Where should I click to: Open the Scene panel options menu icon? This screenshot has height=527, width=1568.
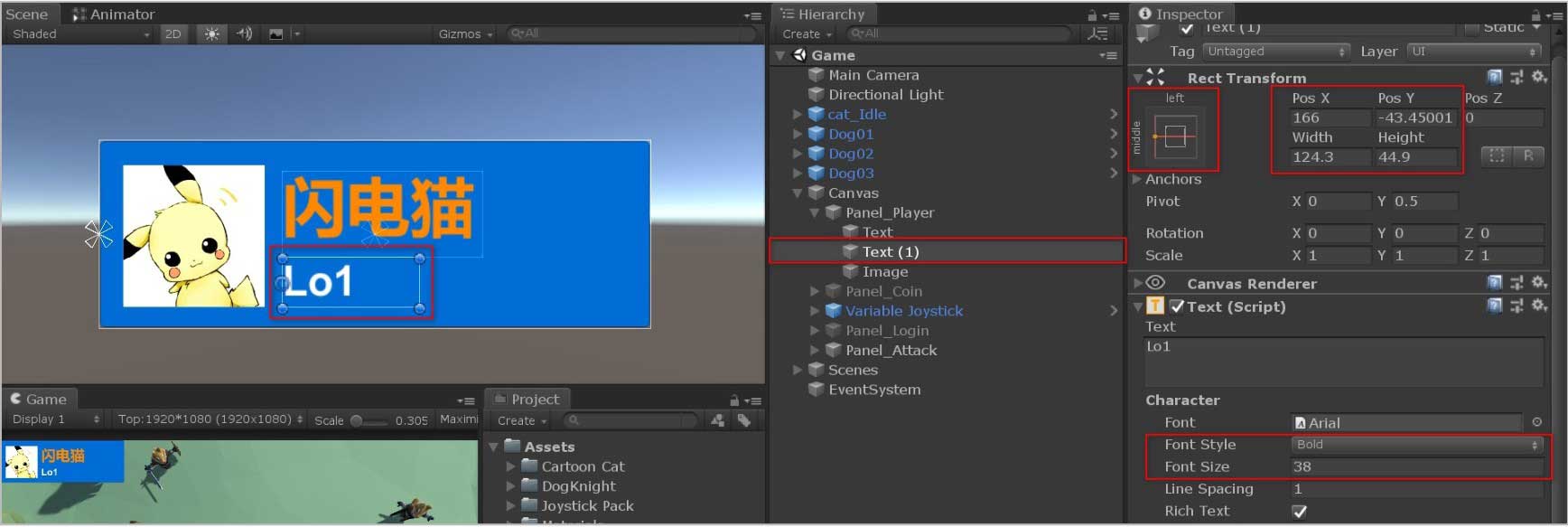(x=752, y=15)
